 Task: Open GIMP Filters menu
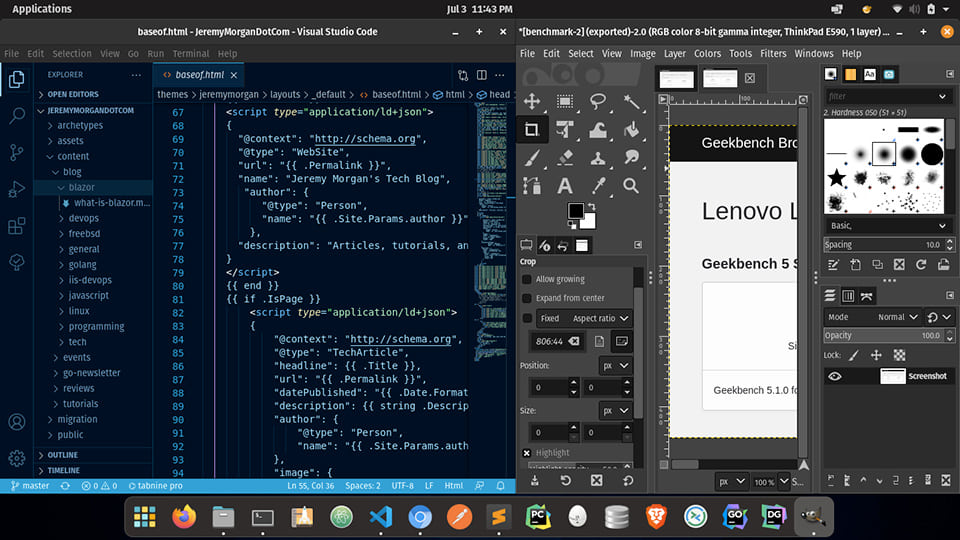point(773,54)
